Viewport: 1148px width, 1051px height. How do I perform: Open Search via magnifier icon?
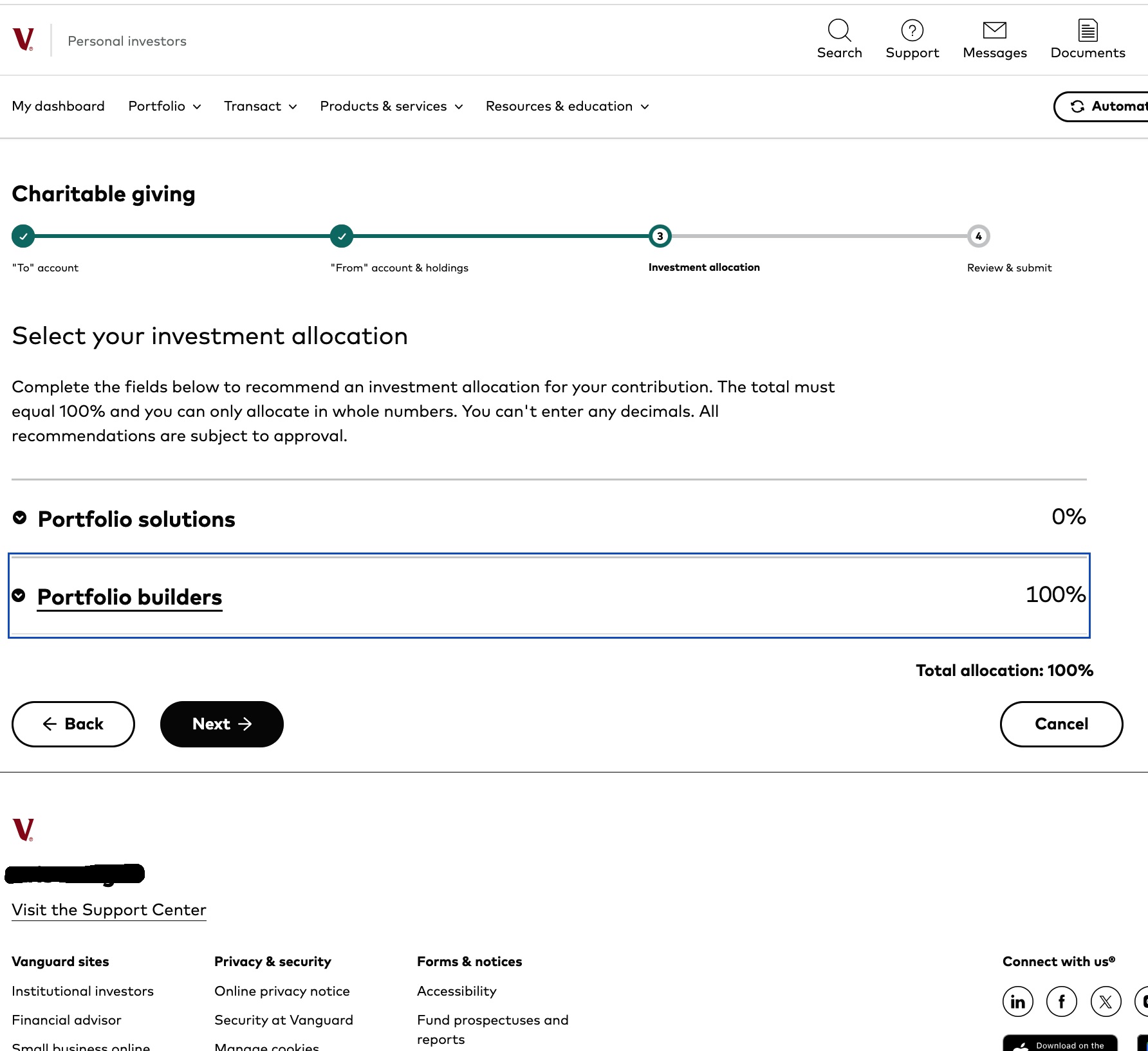coord(839,30)
